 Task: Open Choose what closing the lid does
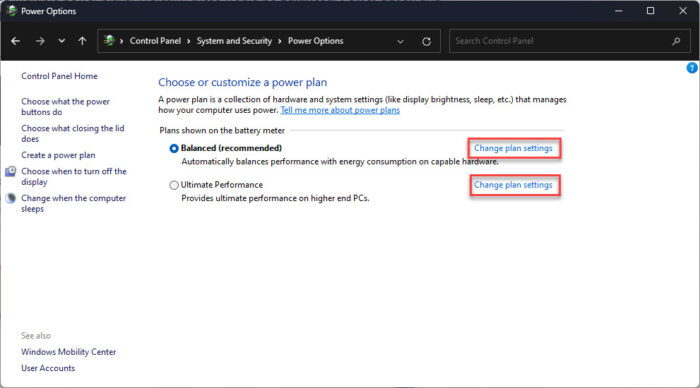73,134
